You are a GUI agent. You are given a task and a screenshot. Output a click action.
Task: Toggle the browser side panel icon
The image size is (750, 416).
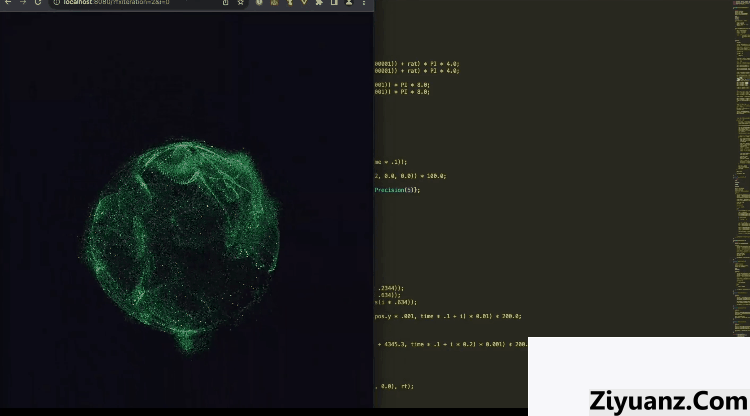333,3
